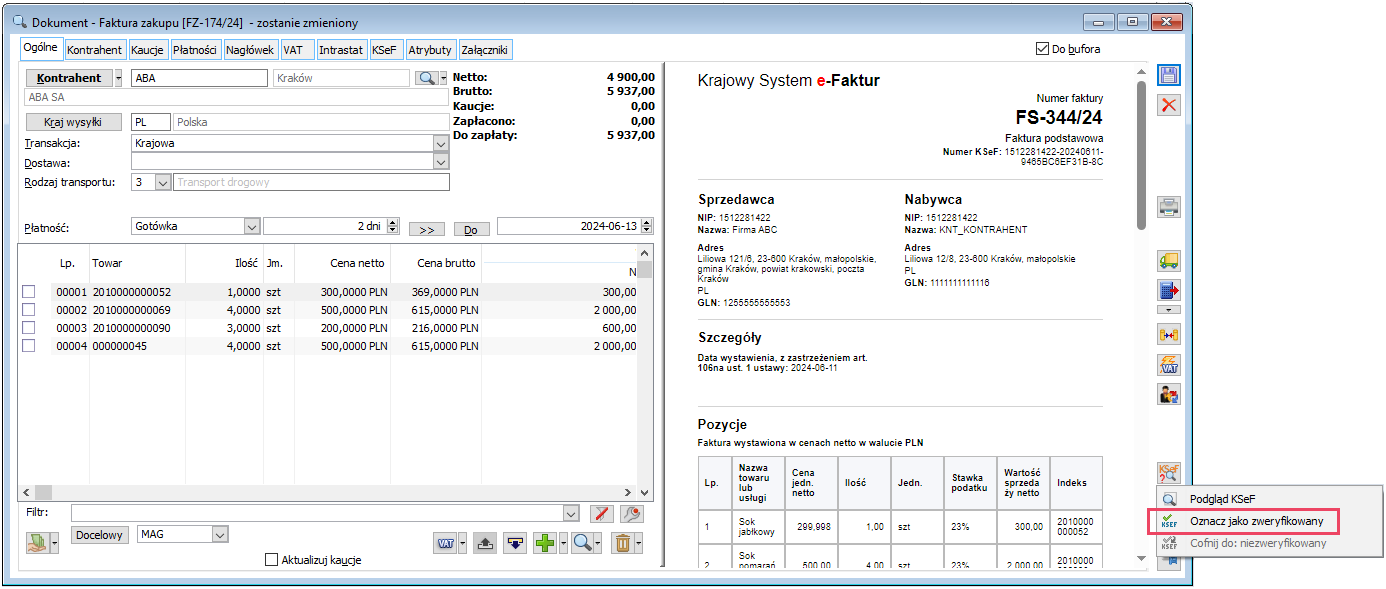Image resolution: width=1386 pixels, height=589 pixels.
Task: Click the hand with money icon
Action: tap(37, 543)
